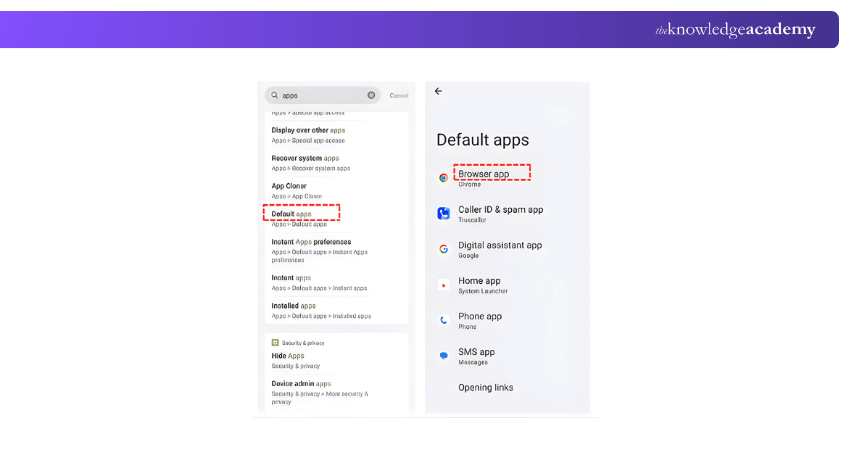
Task: Open 'Recover system apps' result
Action: point(336,163)
